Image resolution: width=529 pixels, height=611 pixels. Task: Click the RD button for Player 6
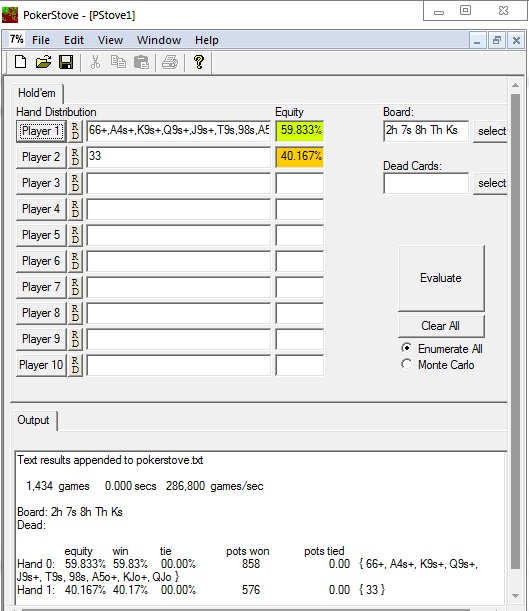point(75,261)
